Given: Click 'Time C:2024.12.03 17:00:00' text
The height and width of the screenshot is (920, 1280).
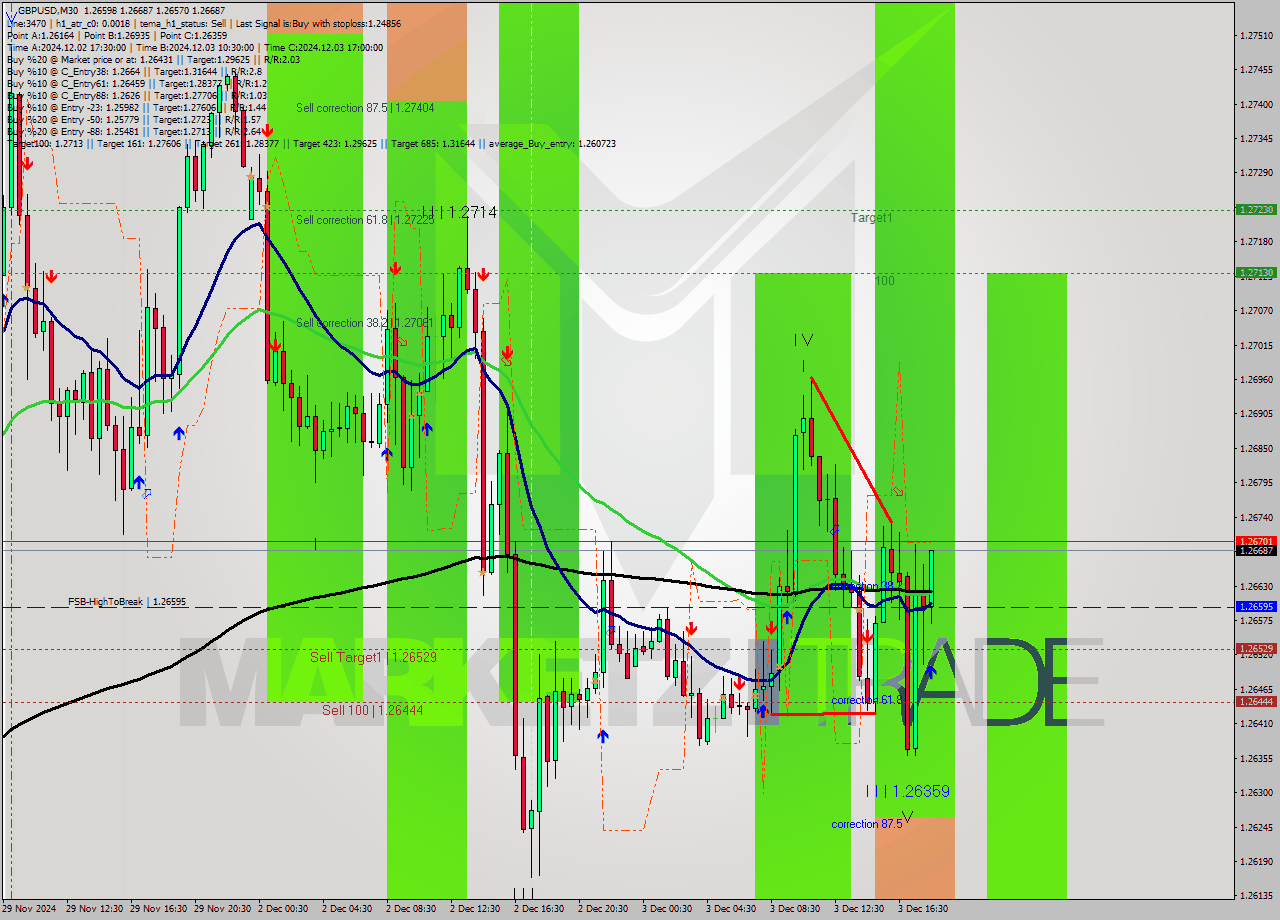Looking at the screenshot, I should [324, 48].
